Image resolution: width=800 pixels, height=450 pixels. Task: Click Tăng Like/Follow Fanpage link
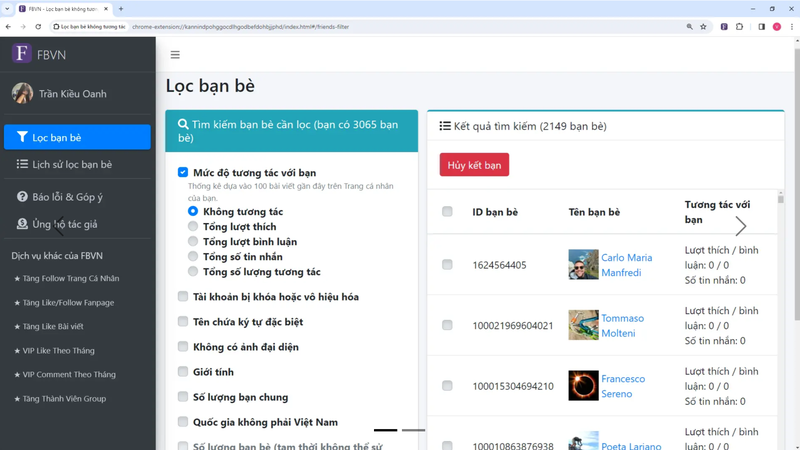tap(64, 303)
